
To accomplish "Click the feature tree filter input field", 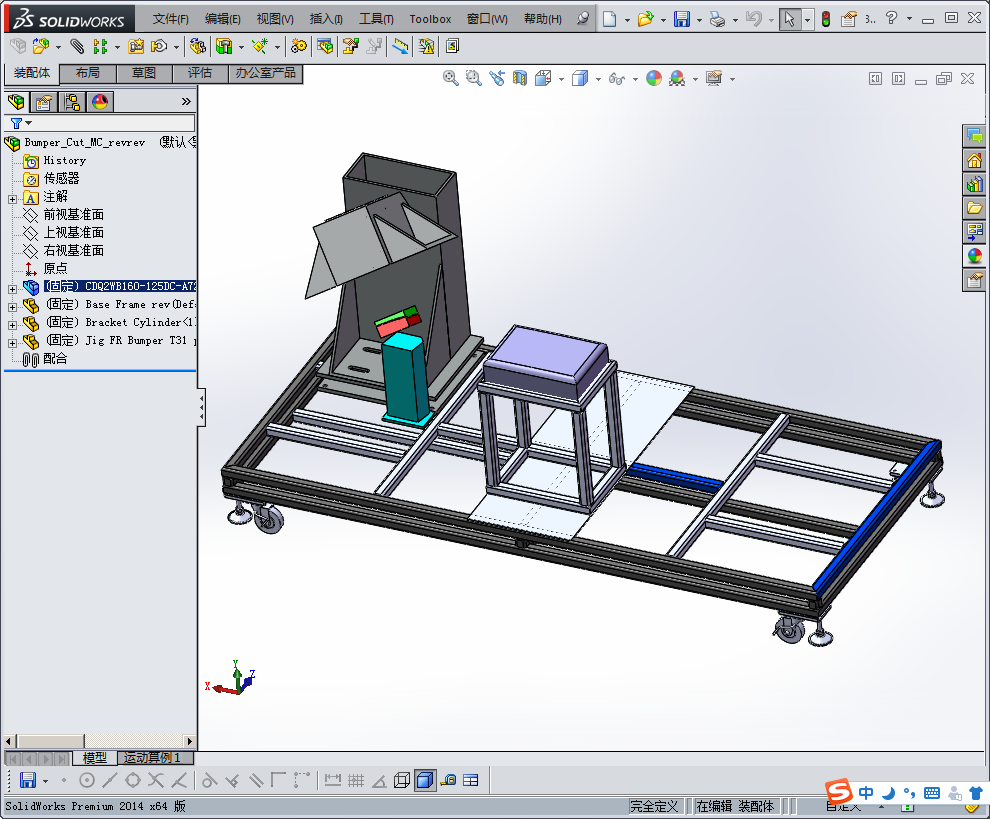I will click(x=110, y=123).
